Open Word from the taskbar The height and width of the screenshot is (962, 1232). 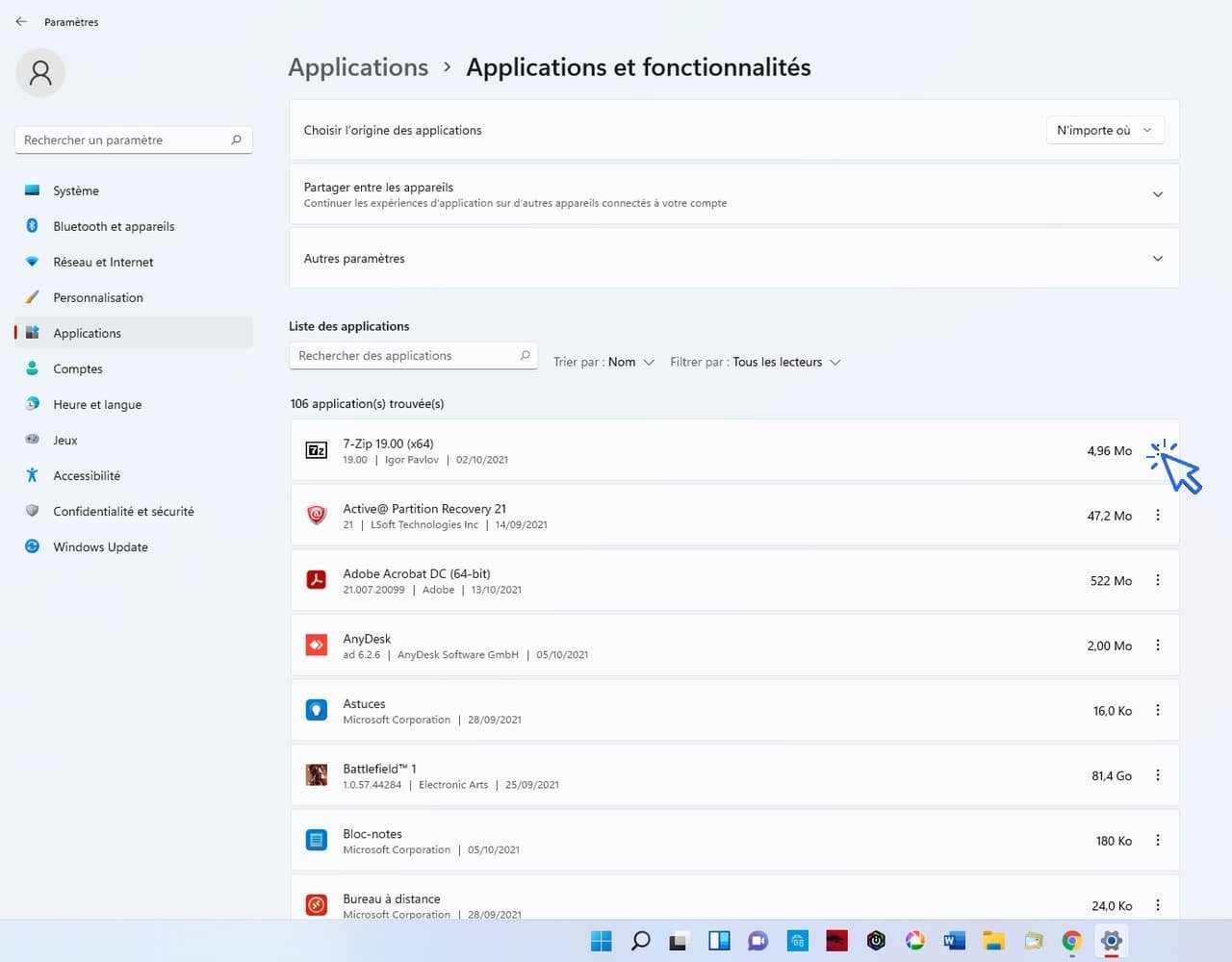[x=954, y=941]
